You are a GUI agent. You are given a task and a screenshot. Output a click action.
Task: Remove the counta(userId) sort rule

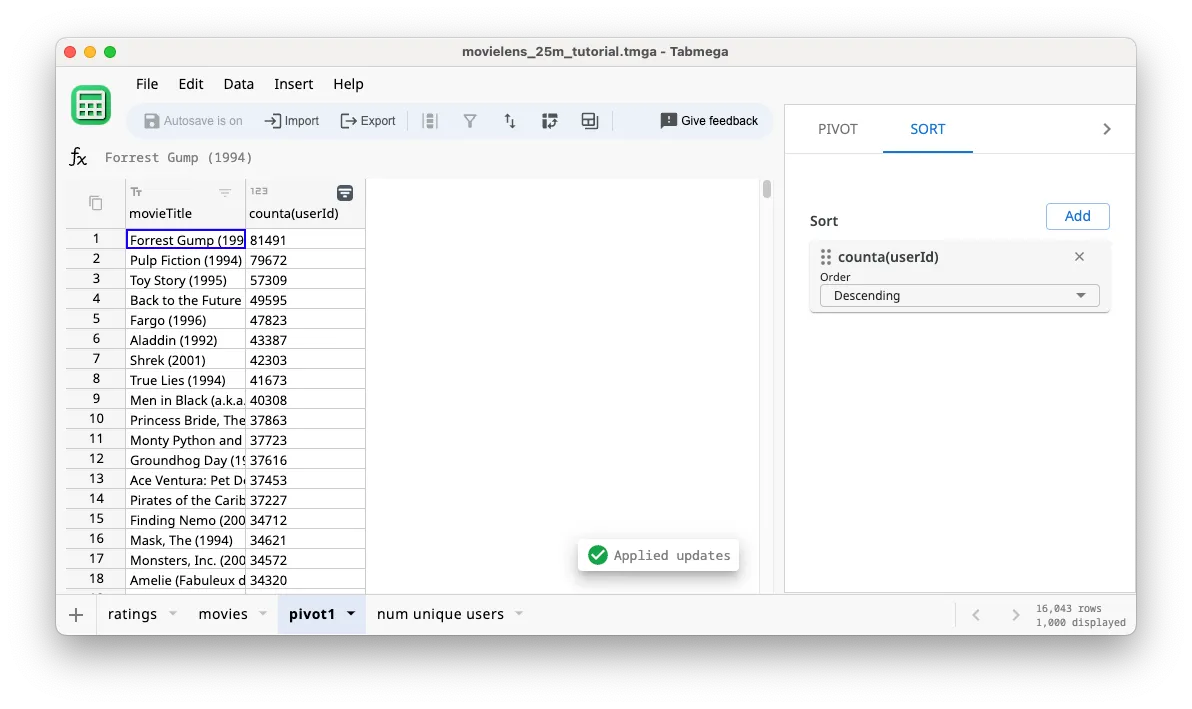click(1079, 256)
